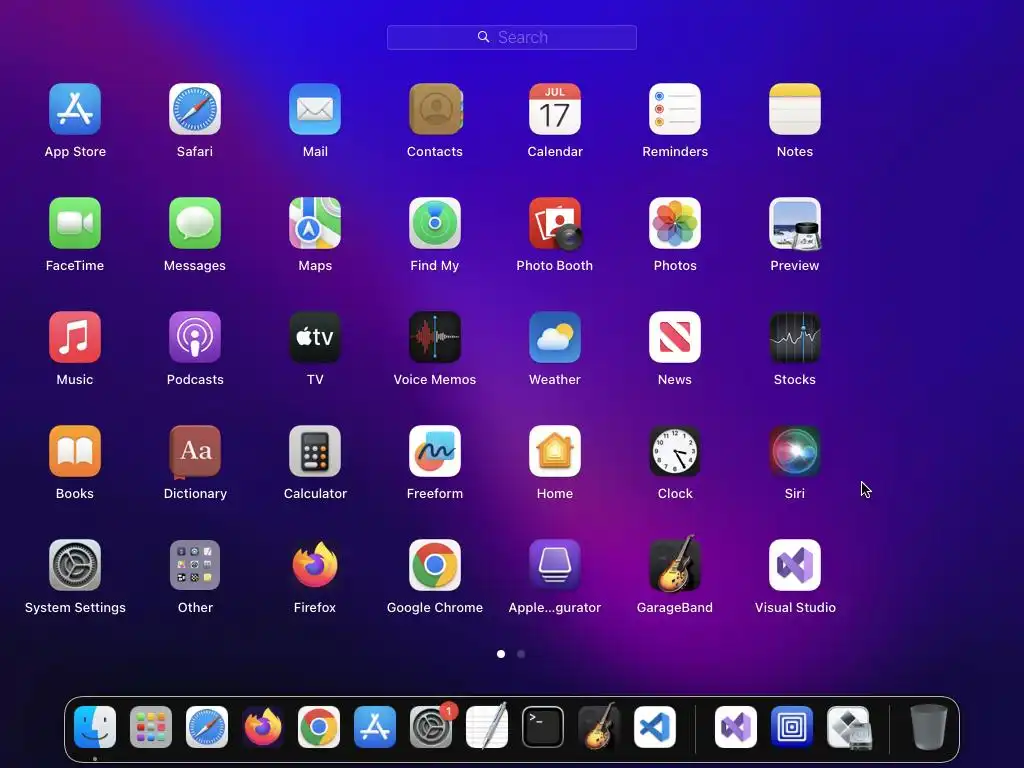Launch the Clock app
The width and height of the screenshot is (1024, 768).
click(x=675, y=451)
